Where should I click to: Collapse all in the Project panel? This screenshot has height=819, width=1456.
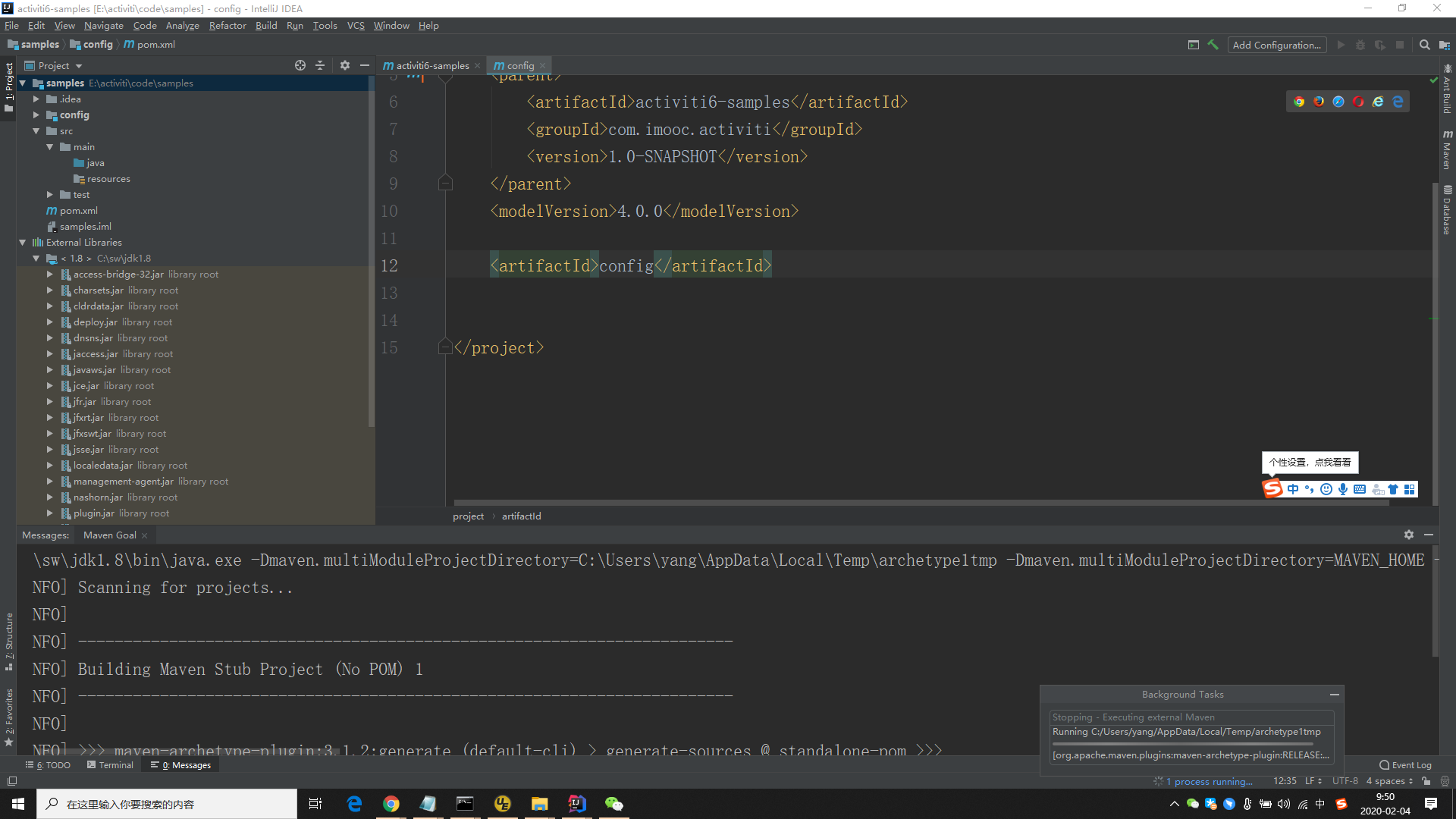click(320, 65)
